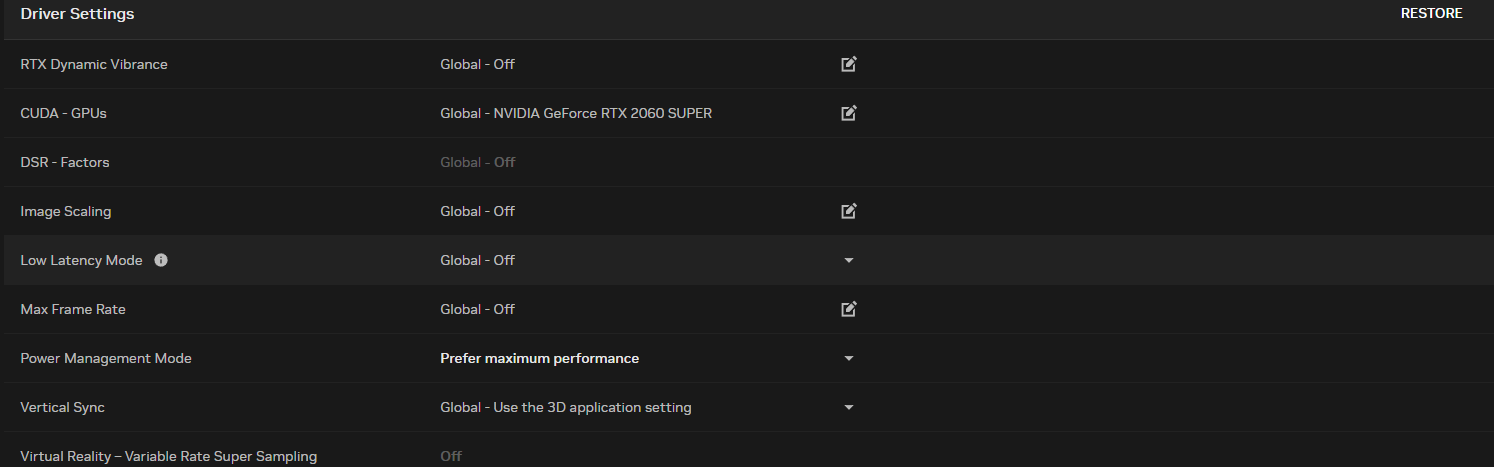Click 'Global - NVIDIA GeForce RTX 2060 SUPER' value
Image resolution: width=1494 pixels, height=467 pixels.
tap(576, 113)
